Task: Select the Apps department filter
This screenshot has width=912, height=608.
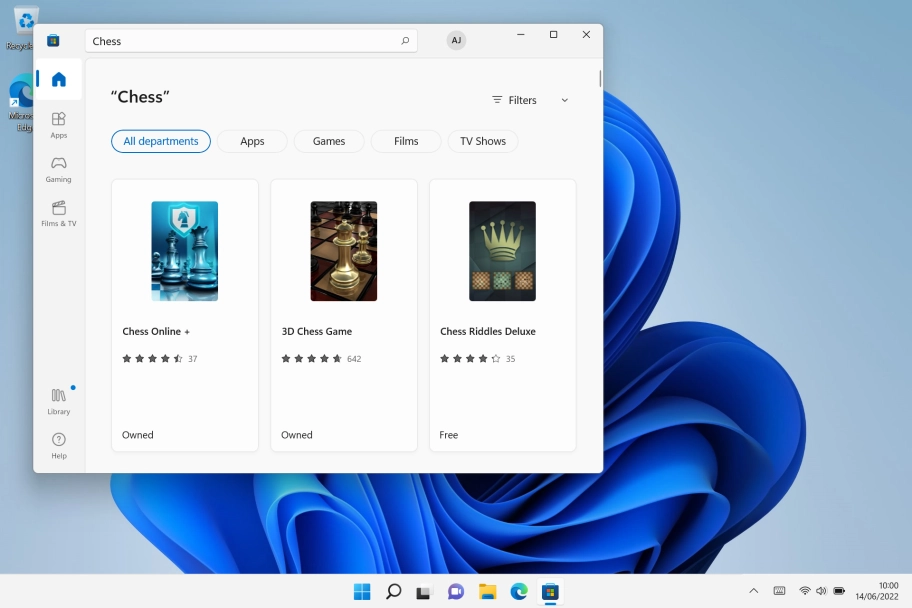Action: (x=252, y=141)
